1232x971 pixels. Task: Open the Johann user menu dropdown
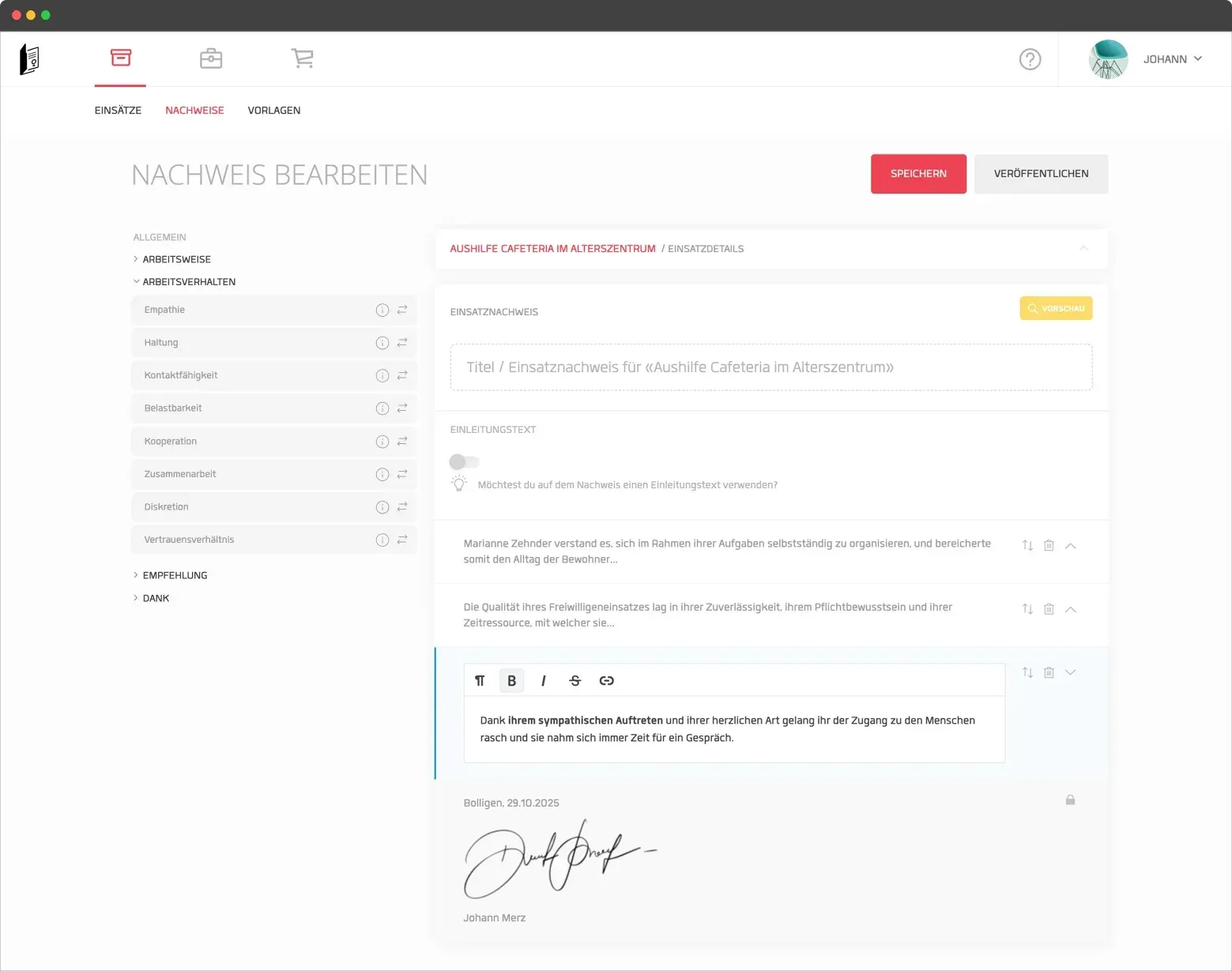pos(1173,59)
